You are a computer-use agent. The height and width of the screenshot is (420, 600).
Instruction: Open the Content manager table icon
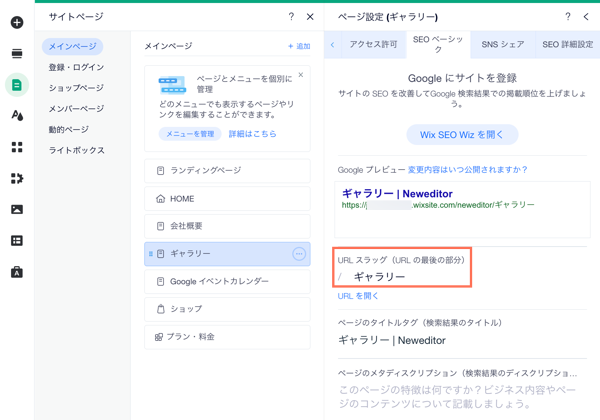pos(17,241)
